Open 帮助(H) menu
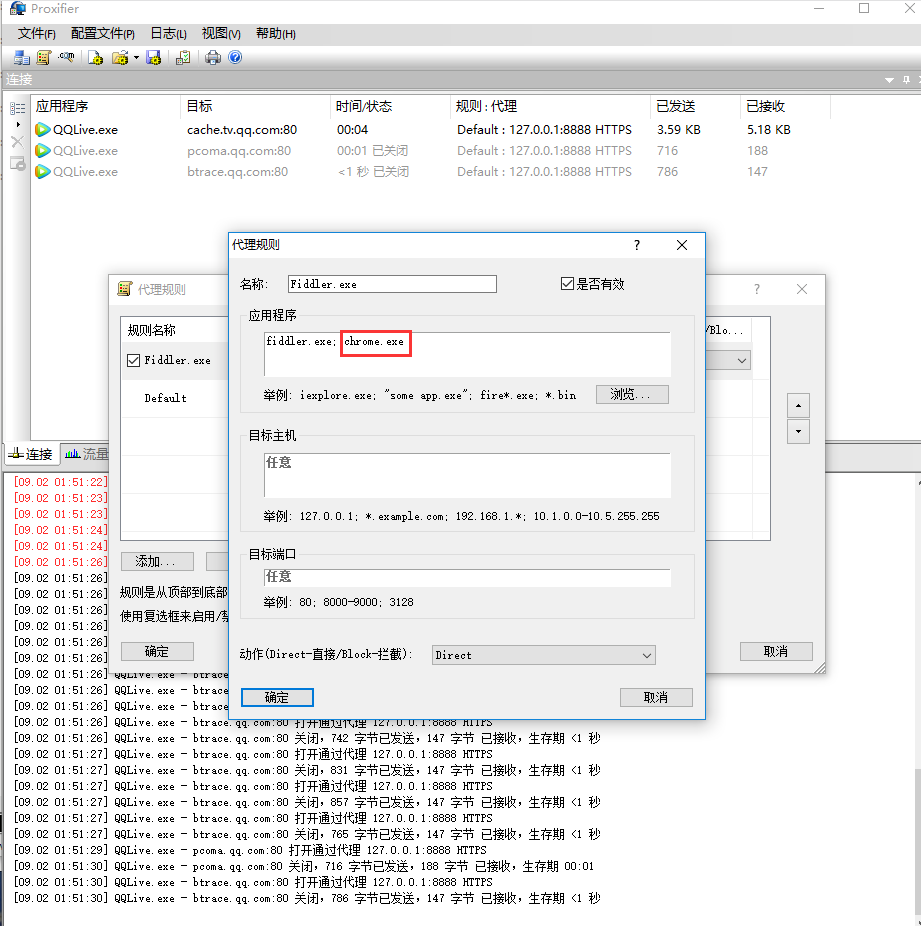The width and height of the screenshot is (921, 926). [x=276, y=34]
